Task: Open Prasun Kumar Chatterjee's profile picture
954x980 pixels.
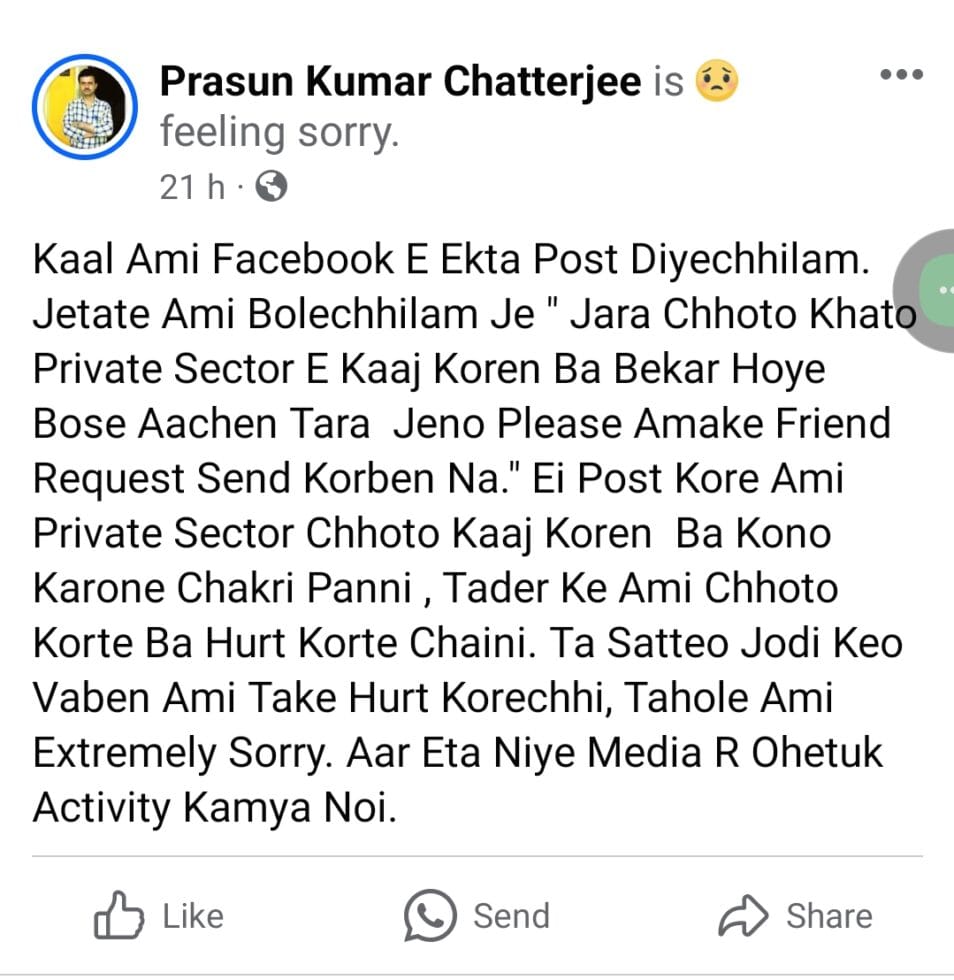Action: (x=85, y=107)
